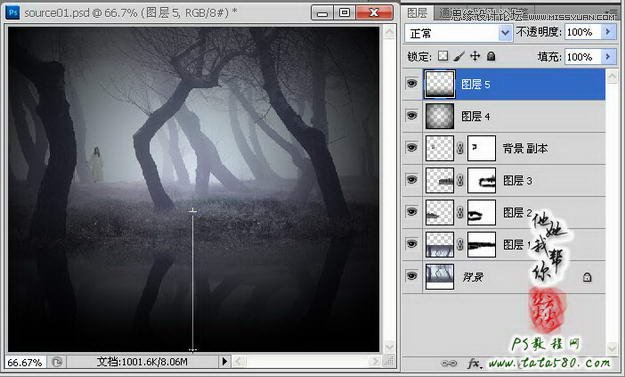
Task: Hide 图层 5 with its eye icon
Action: [x=412, y=84]
